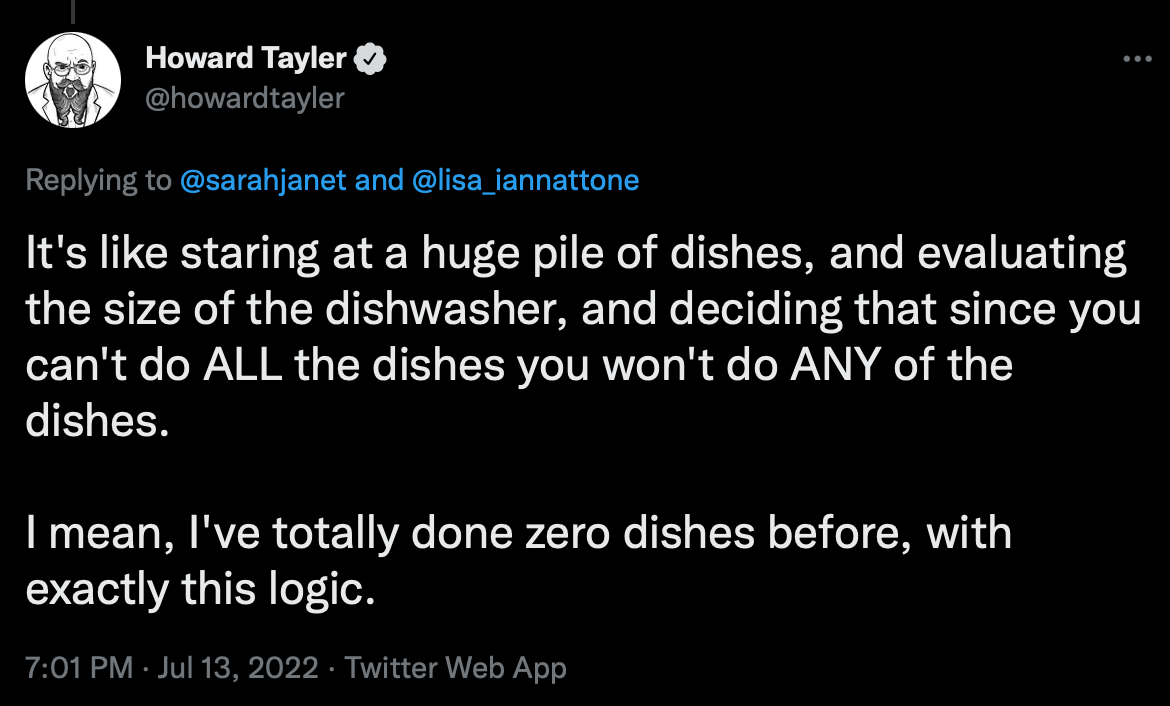1170x706 pixels.
Task: Click the 'Replying to' label
Action: click(x=98, y=180)
